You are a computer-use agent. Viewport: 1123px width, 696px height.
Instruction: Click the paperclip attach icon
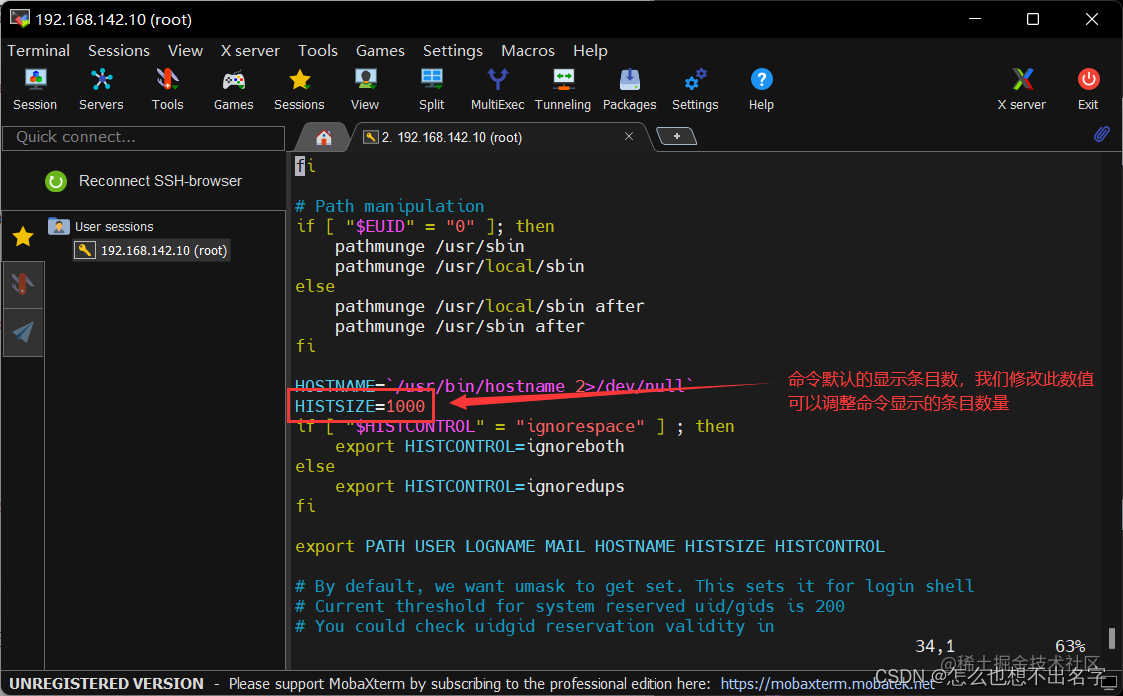pyautogui.click(x=1102, y=134)
